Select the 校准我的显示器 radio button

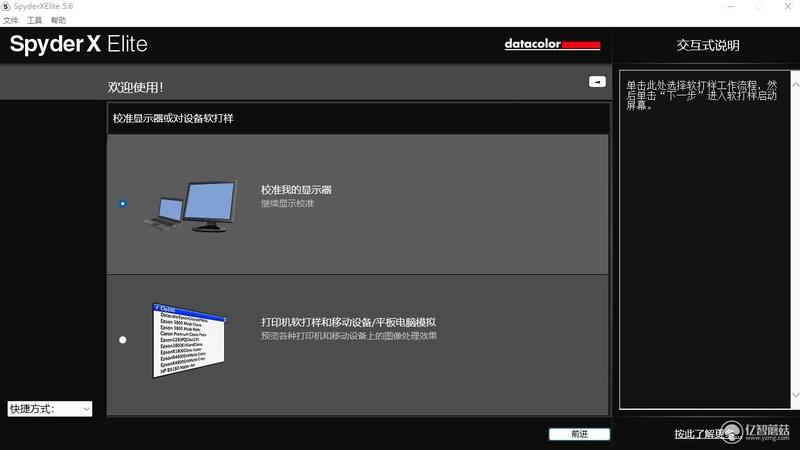pos(122,203)
